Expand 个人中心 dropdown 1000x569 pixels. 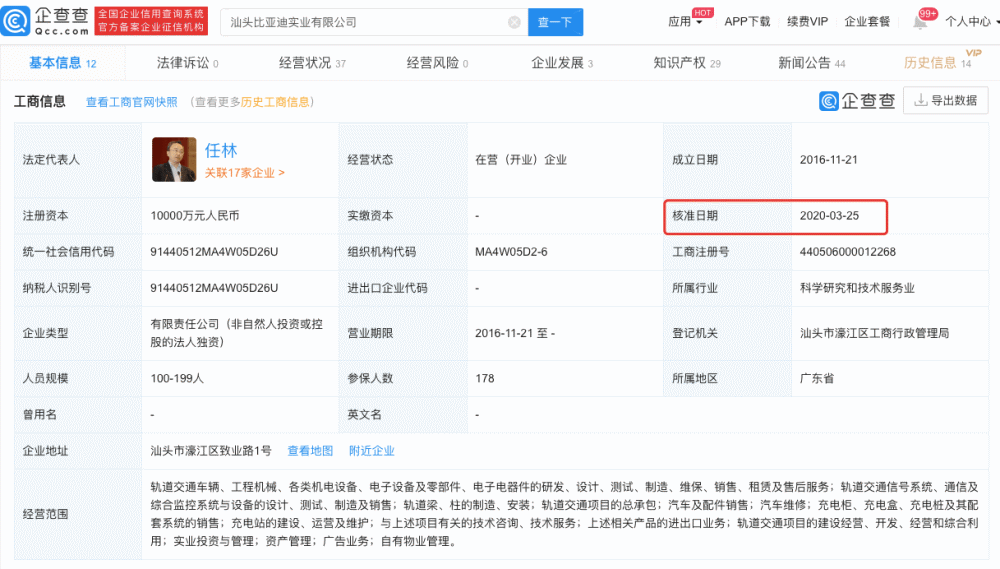click(x=971, y=22)
